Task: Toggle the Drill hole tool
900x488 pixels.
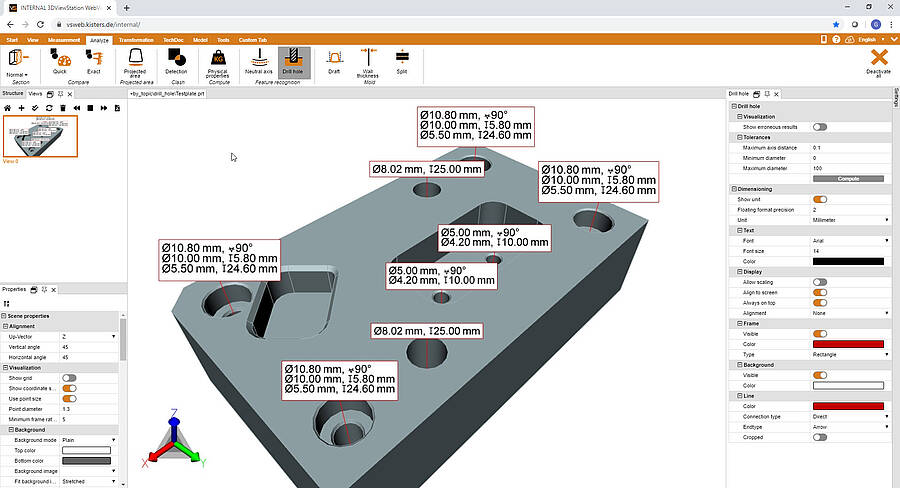Action: click(293, 62)
